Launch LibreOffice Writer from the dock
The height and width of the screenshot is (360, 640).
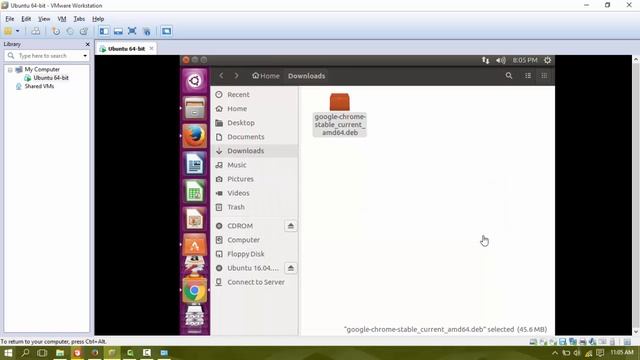[x=195, y=164]
